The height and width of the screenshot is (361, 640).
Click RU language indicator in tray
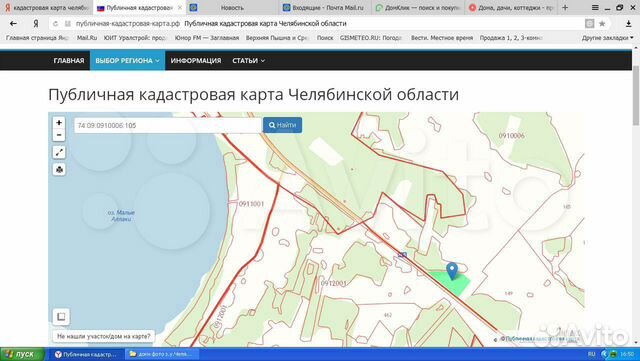(591, 354)
